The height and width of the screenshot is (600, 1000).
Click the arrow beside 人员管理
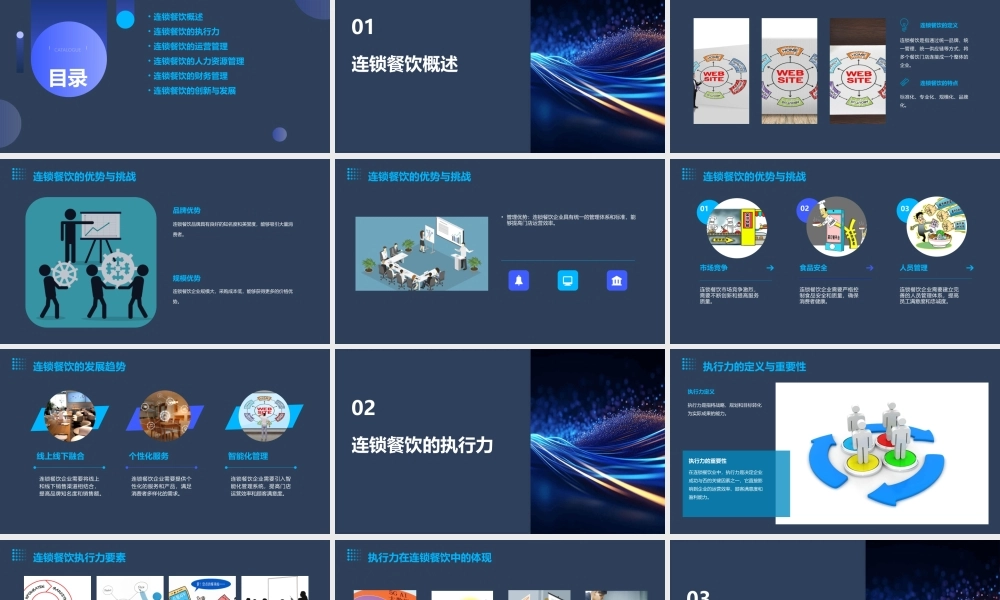969,268
